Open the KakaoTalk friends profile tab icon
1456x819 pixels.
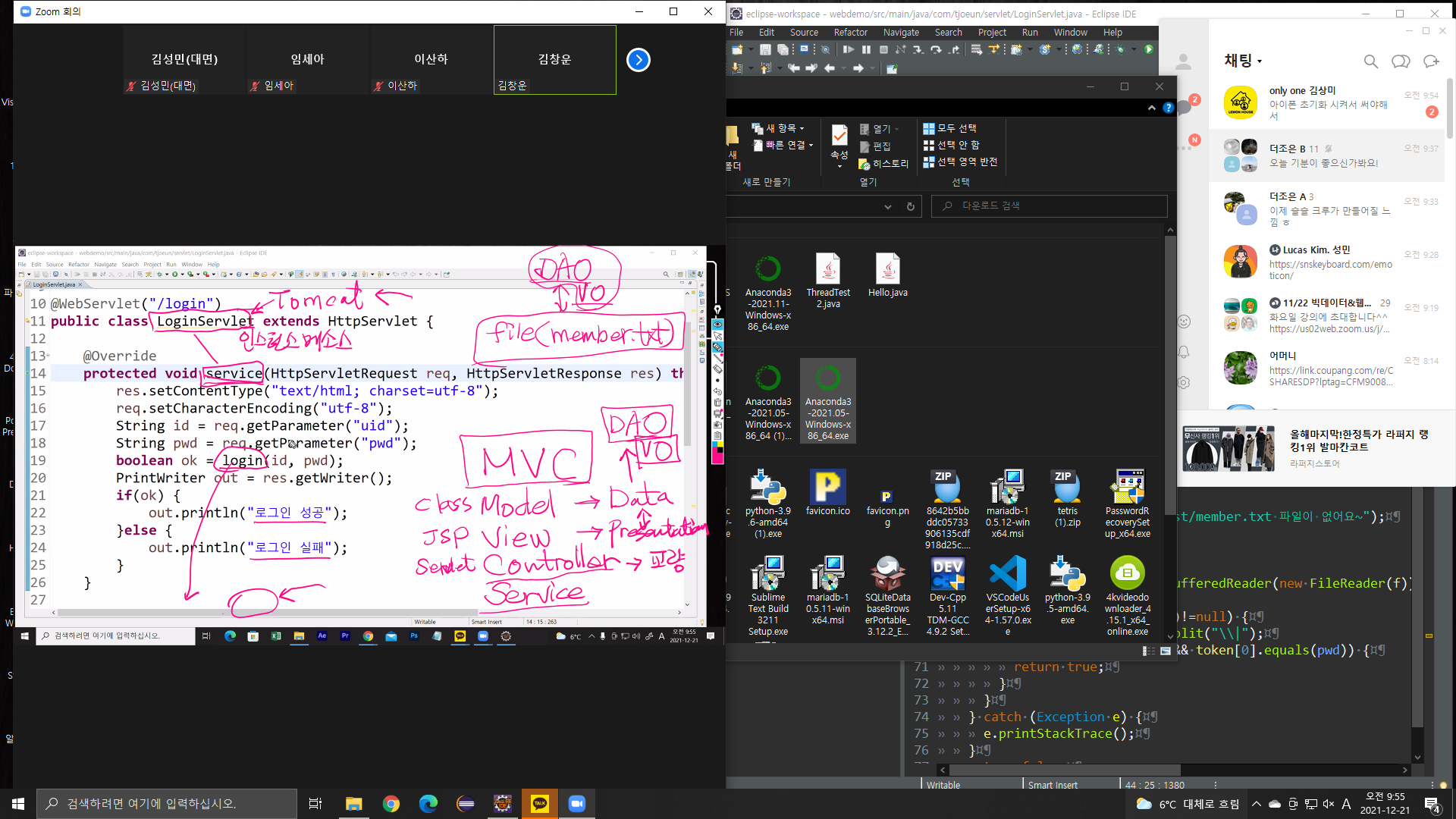point(1184,61)
